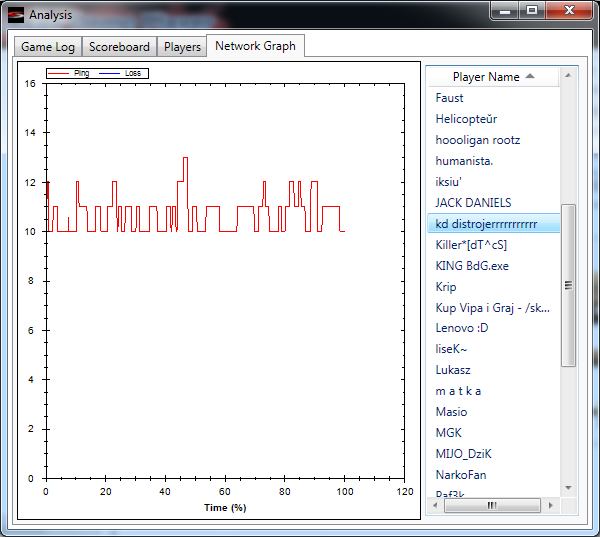This screenshot has height=537, width=600.
Task: Click the red Ping legend entry
Action: coord(69,73)
